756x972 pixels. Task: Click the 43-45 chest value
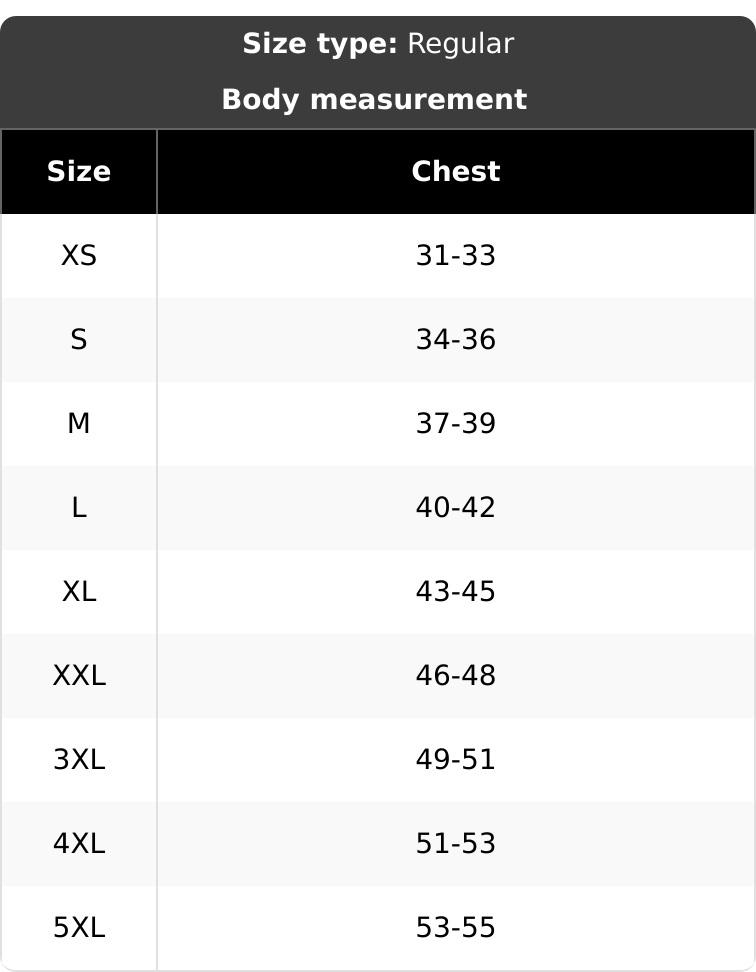(455, 591)
